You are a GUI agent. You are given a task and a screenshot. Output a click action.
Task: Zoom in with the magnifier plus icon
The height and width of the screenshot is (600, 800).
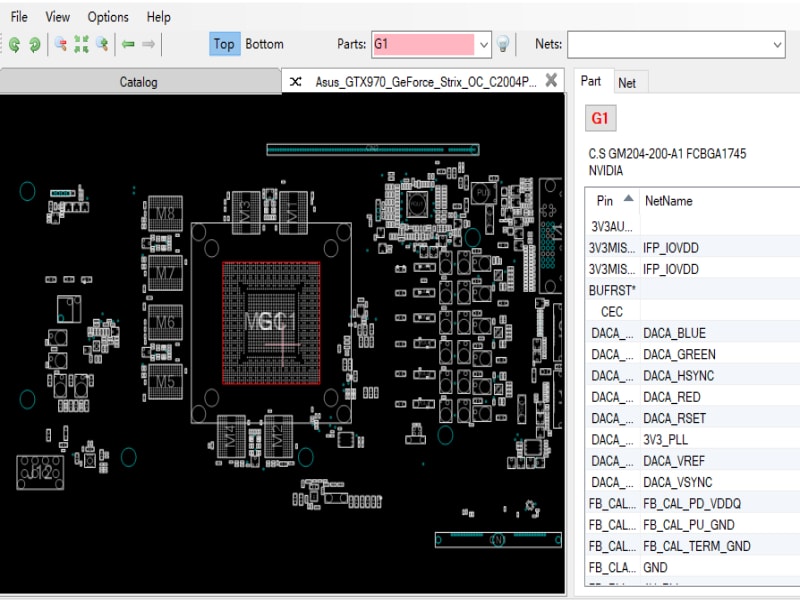102,44
